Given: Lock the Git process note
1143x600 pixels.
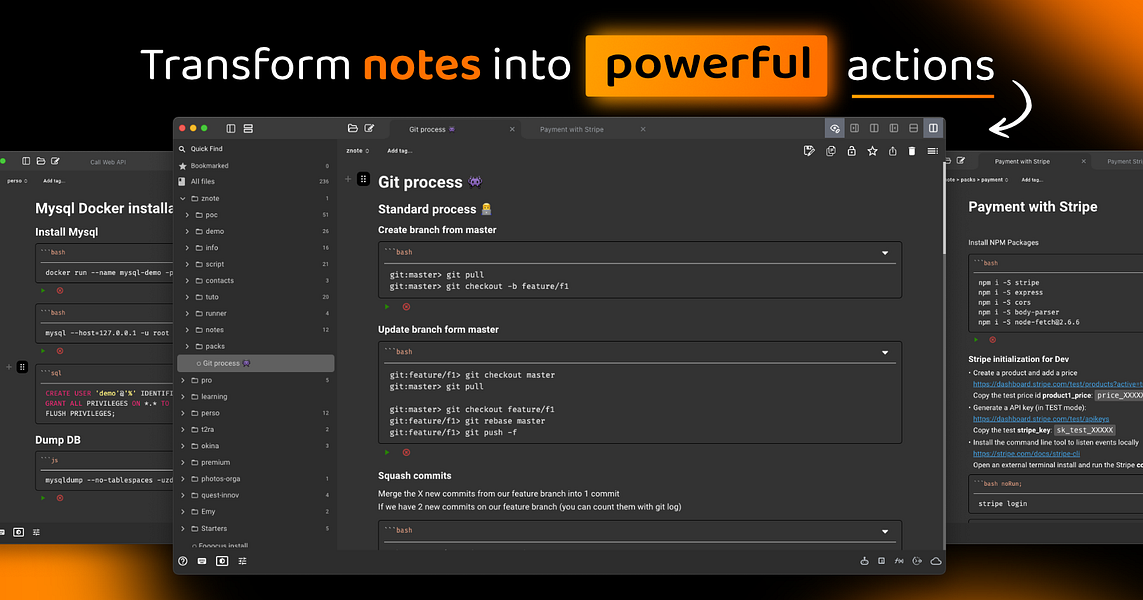Looking at the screenshot, I should [x=851, y=150].
